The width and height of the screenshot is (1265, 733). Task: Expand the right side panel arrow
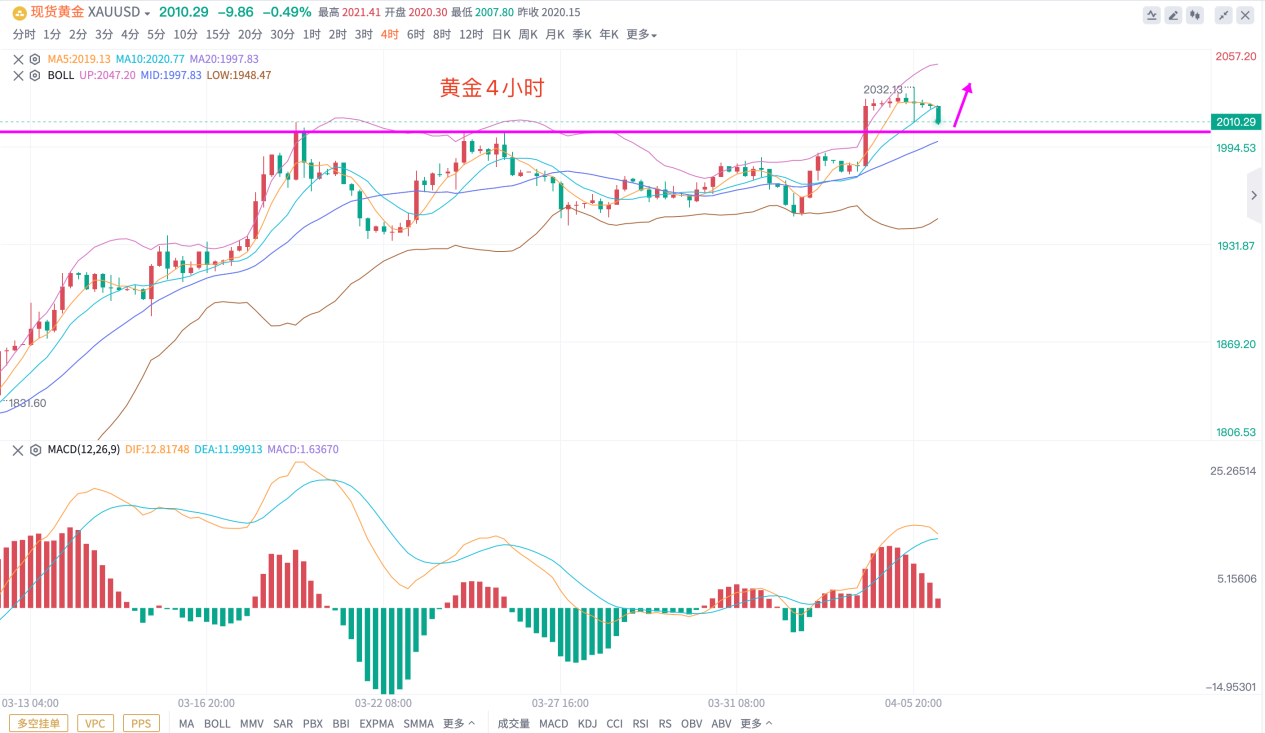[1254, 197]
